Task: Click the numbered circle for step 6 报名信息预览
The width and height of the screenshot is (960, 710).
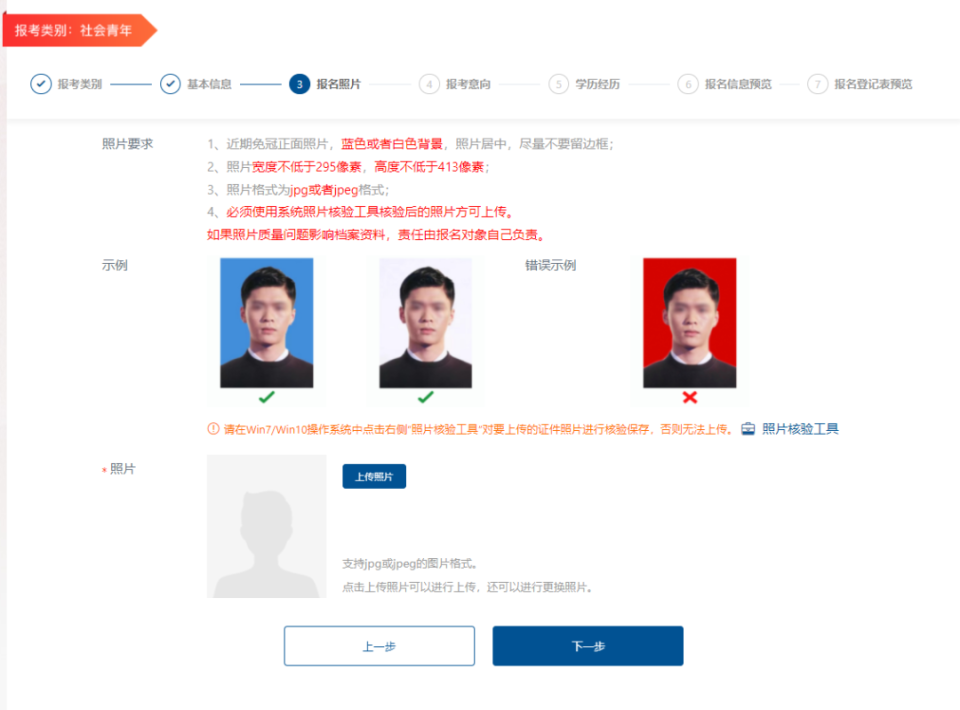Action: tap(688, 84)
